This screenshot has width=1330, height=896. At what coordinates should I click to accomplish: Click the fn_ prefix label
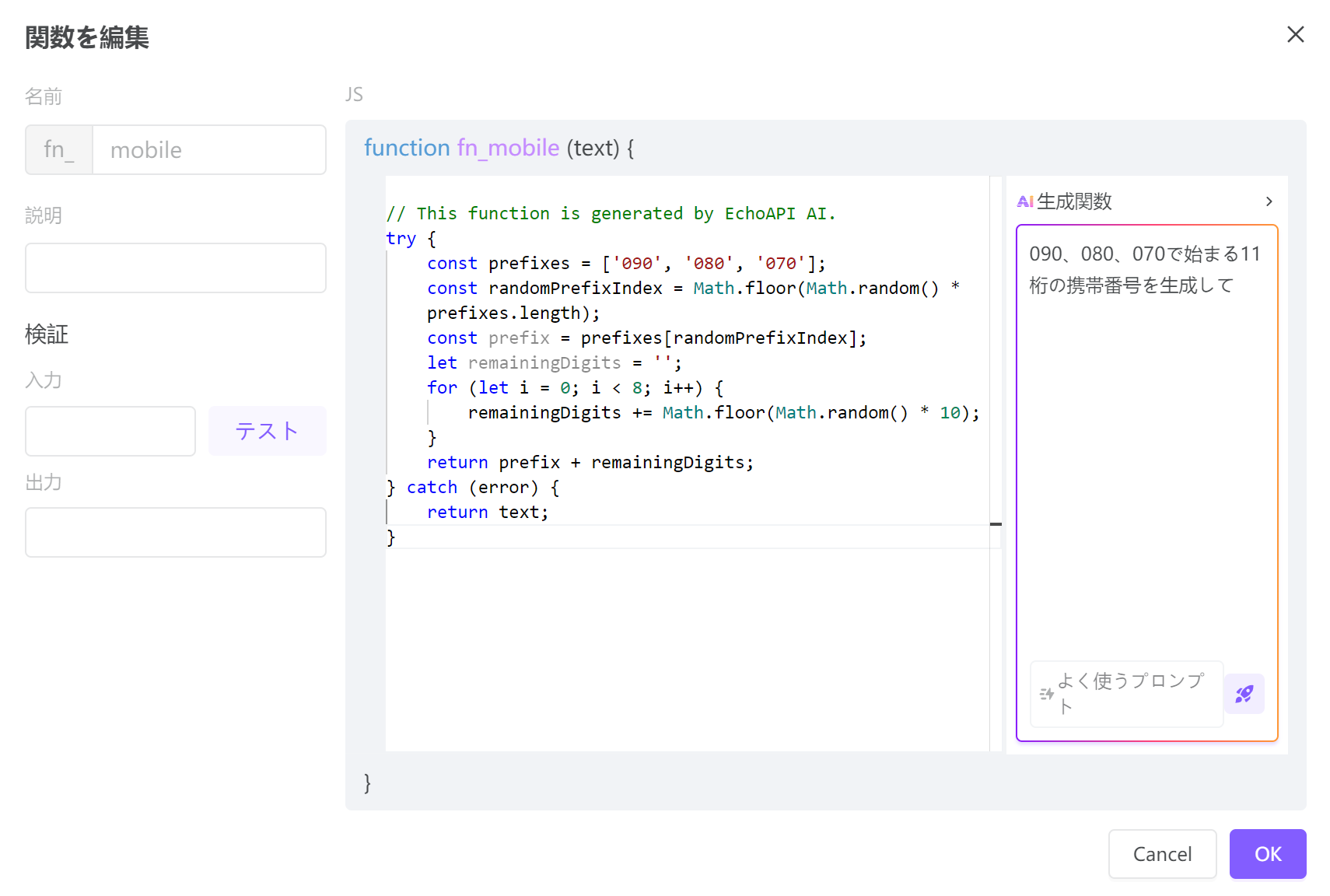58,149
